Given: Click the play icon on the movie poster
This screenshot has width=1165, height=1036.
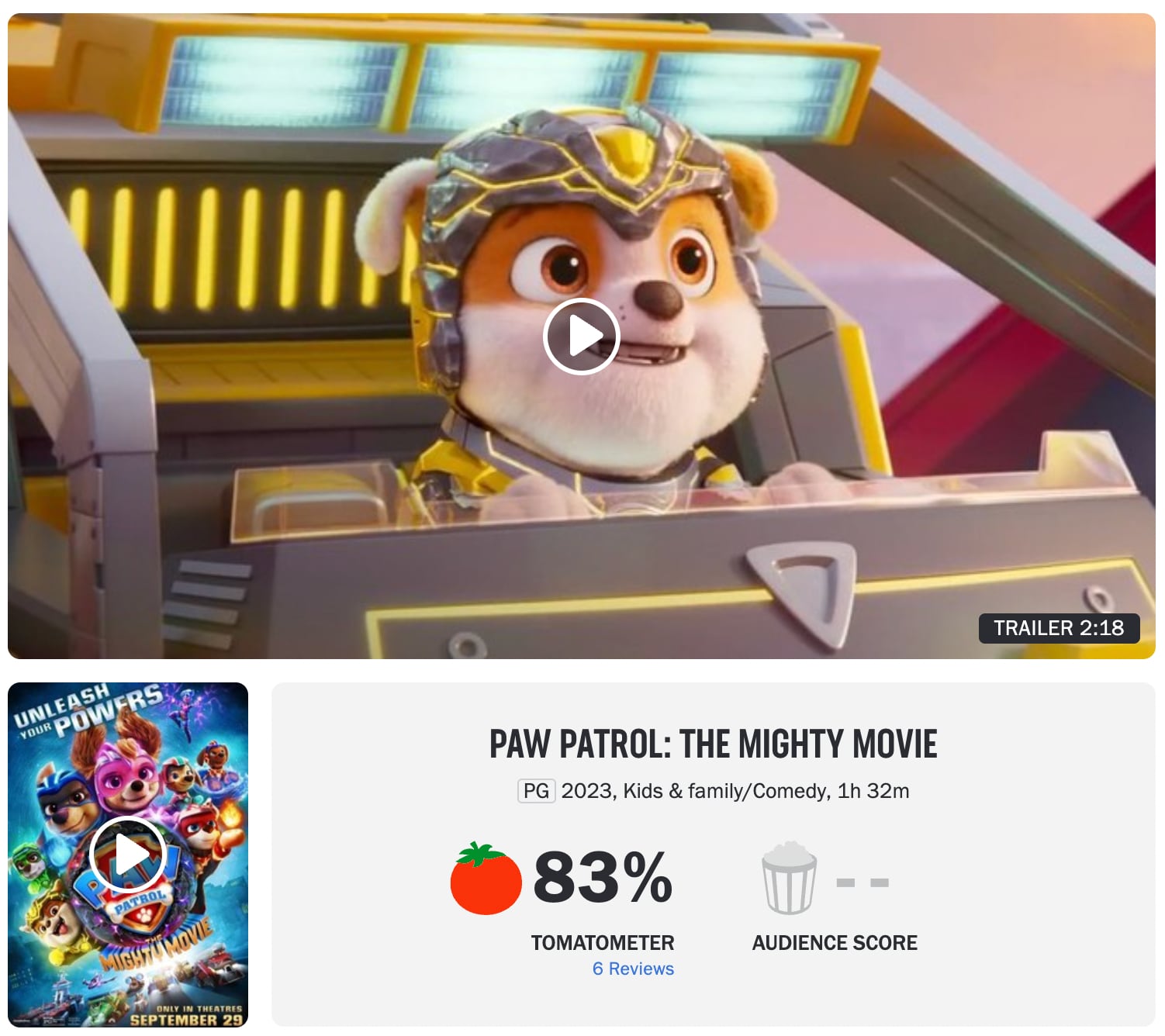Looking at the screenshot, I should coord(128,855).
